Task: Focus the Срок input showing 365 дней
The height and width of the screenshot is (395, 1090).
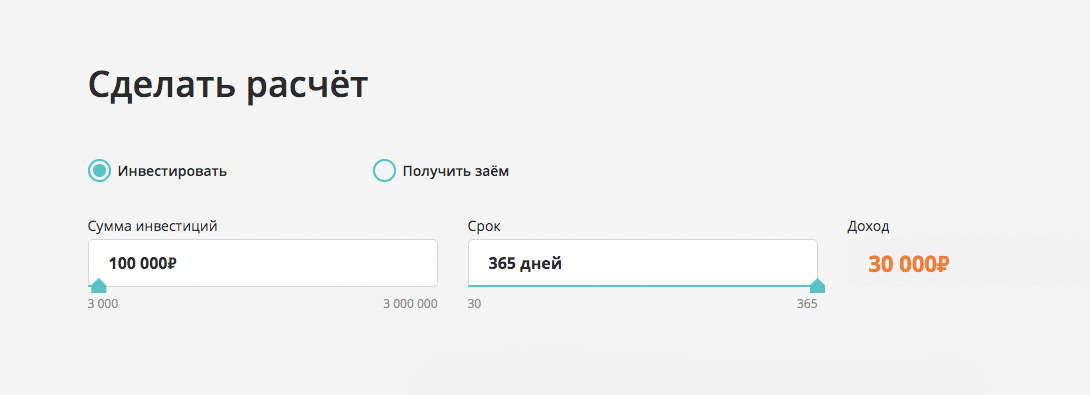Action: [x=642, y=263]
